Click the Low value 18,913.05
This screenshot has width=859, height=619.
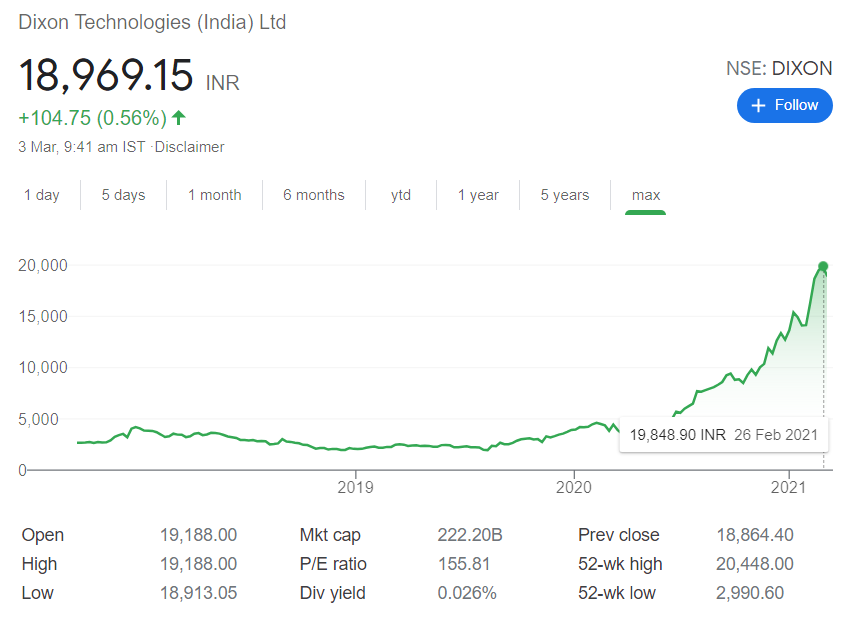(198, 593)
